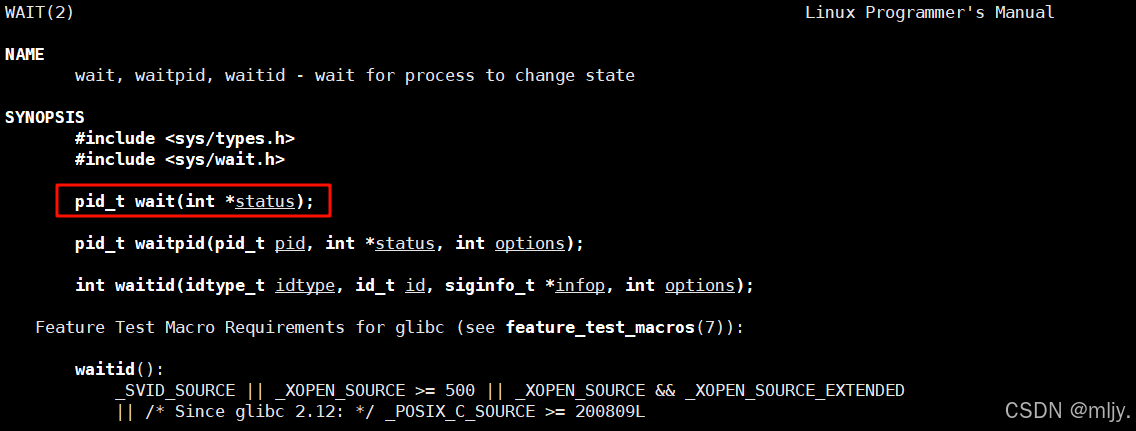The width and height of the screenshot is (1136, 431).
Task: Click the Linux Programmer's Manual title
Action: pos(930,12)
